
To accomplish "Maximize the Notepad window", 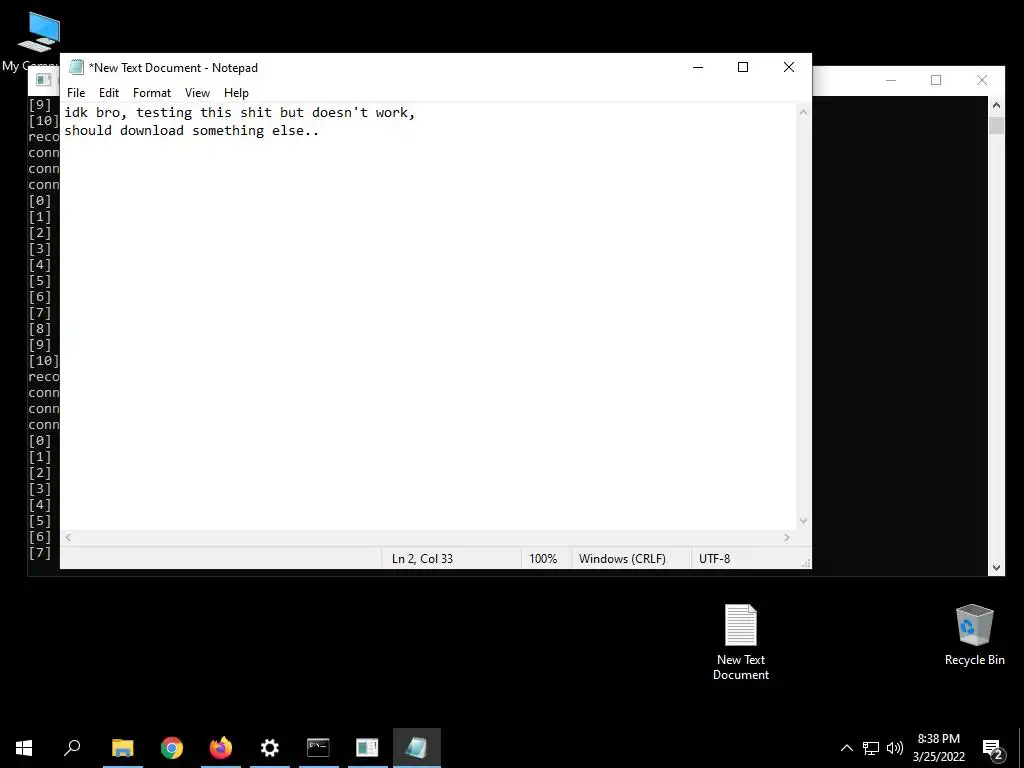I will pos(743,67).
